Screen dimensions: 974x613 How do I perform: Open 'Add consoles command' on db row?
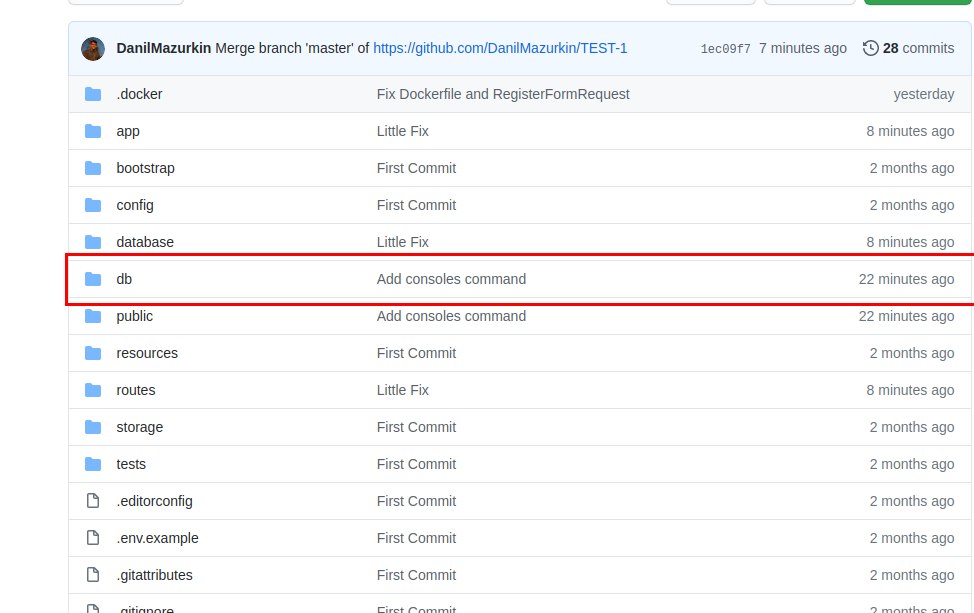[x=451, y=279]
